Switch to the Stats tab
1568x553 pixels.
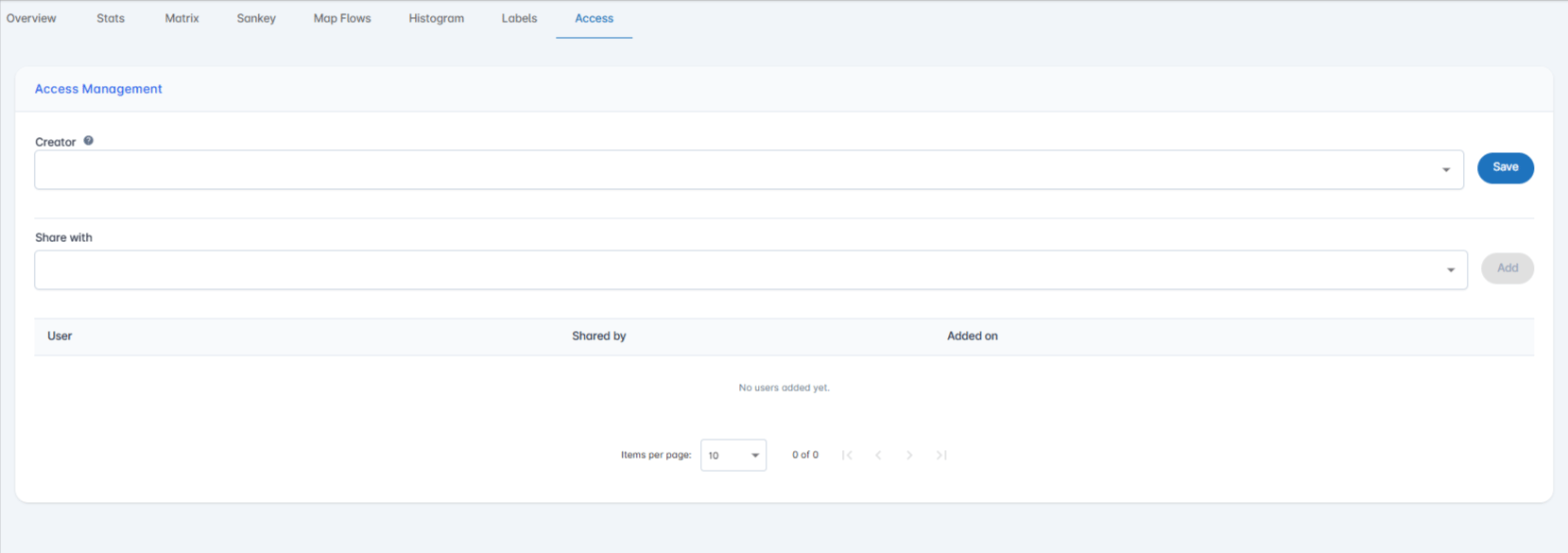click(x=111, y=18)
